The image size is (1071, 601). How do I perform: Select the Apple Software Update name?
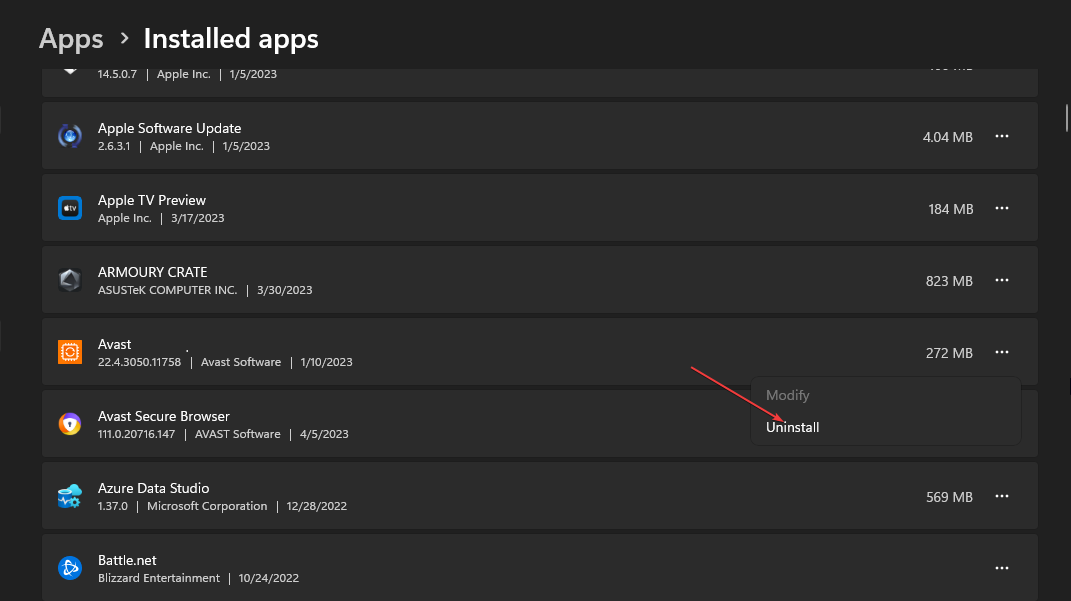(x=169, y=128)
